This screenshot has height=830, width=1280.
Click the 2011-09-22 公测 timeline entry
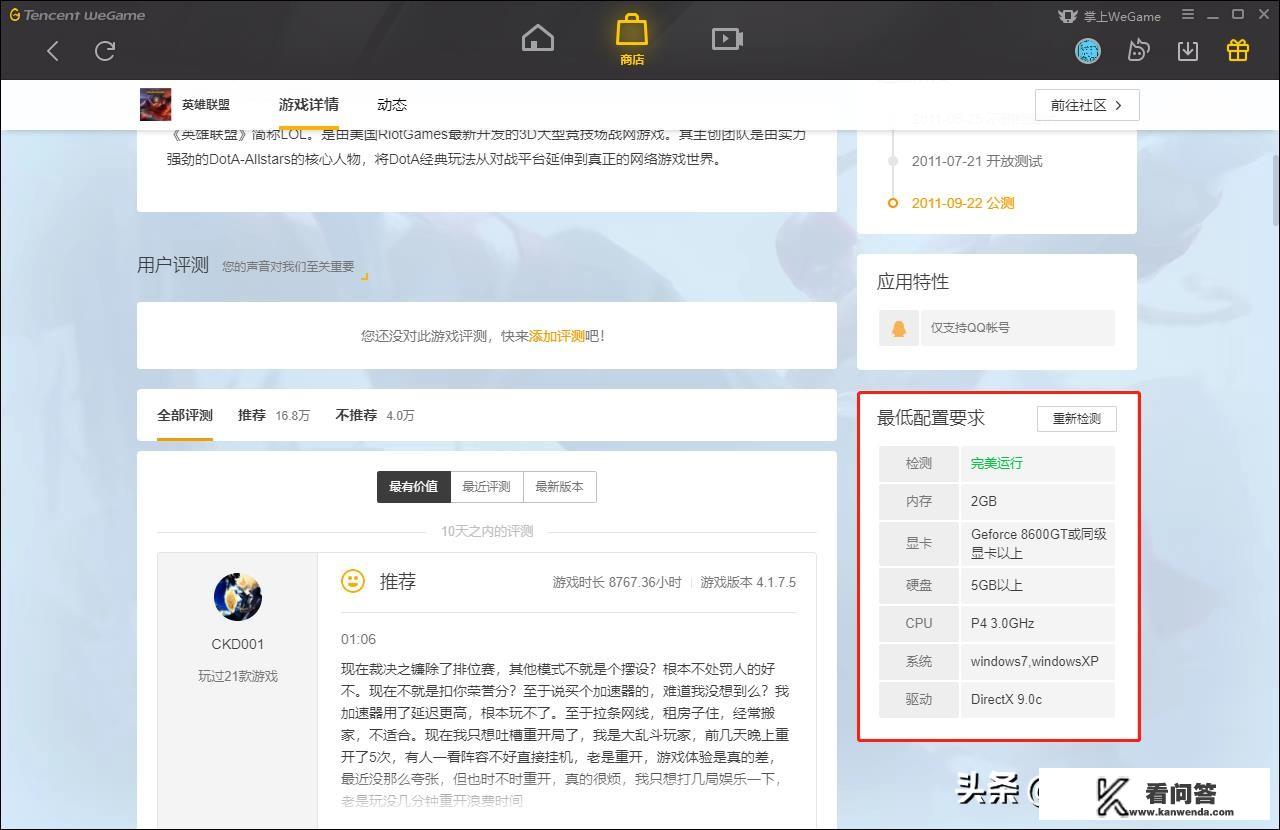963,203
